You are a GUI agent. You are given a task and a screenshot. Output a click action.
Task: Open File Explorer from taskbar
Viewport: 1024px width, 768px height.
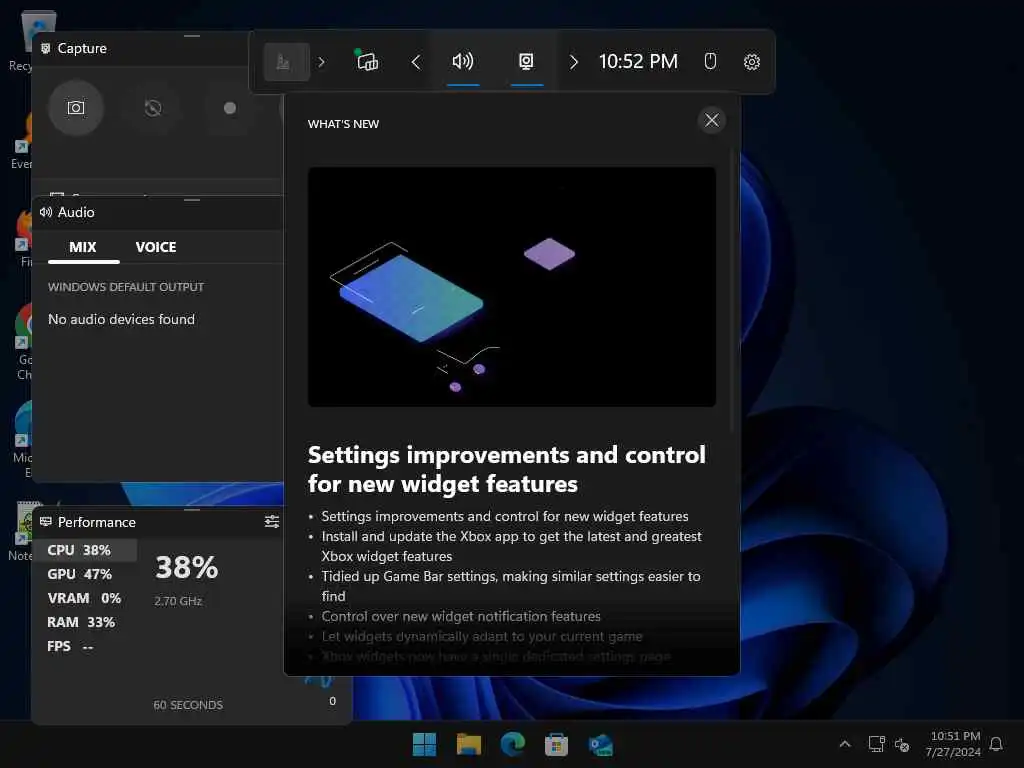(x=468, y=744)
